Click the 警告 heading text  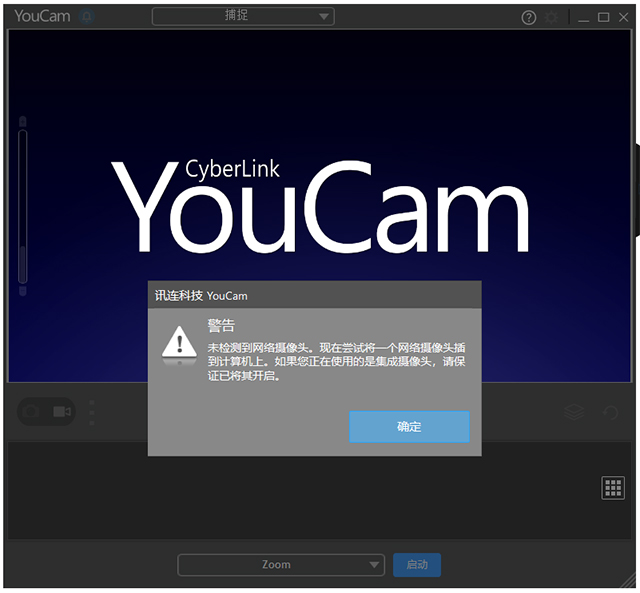pyautogui.click(x=221, y=325)
